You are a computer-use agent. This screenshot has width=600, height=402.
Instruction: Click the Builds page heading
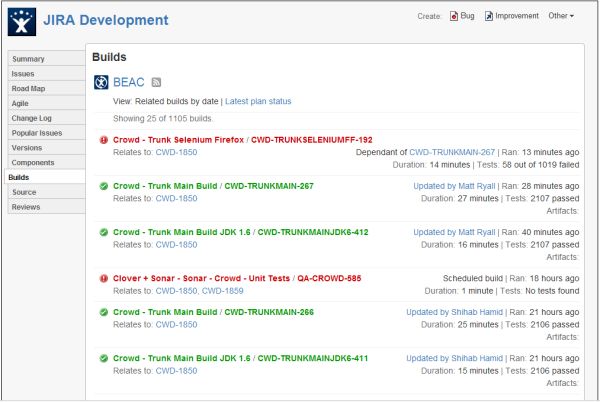coord(109,57)
